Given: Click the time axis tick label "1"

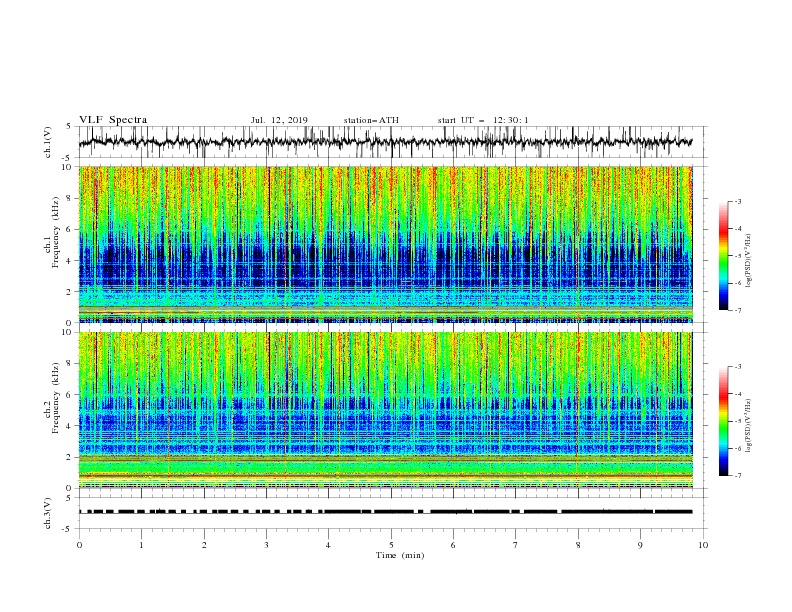Looking at the screenshot, I should [141, 545].
